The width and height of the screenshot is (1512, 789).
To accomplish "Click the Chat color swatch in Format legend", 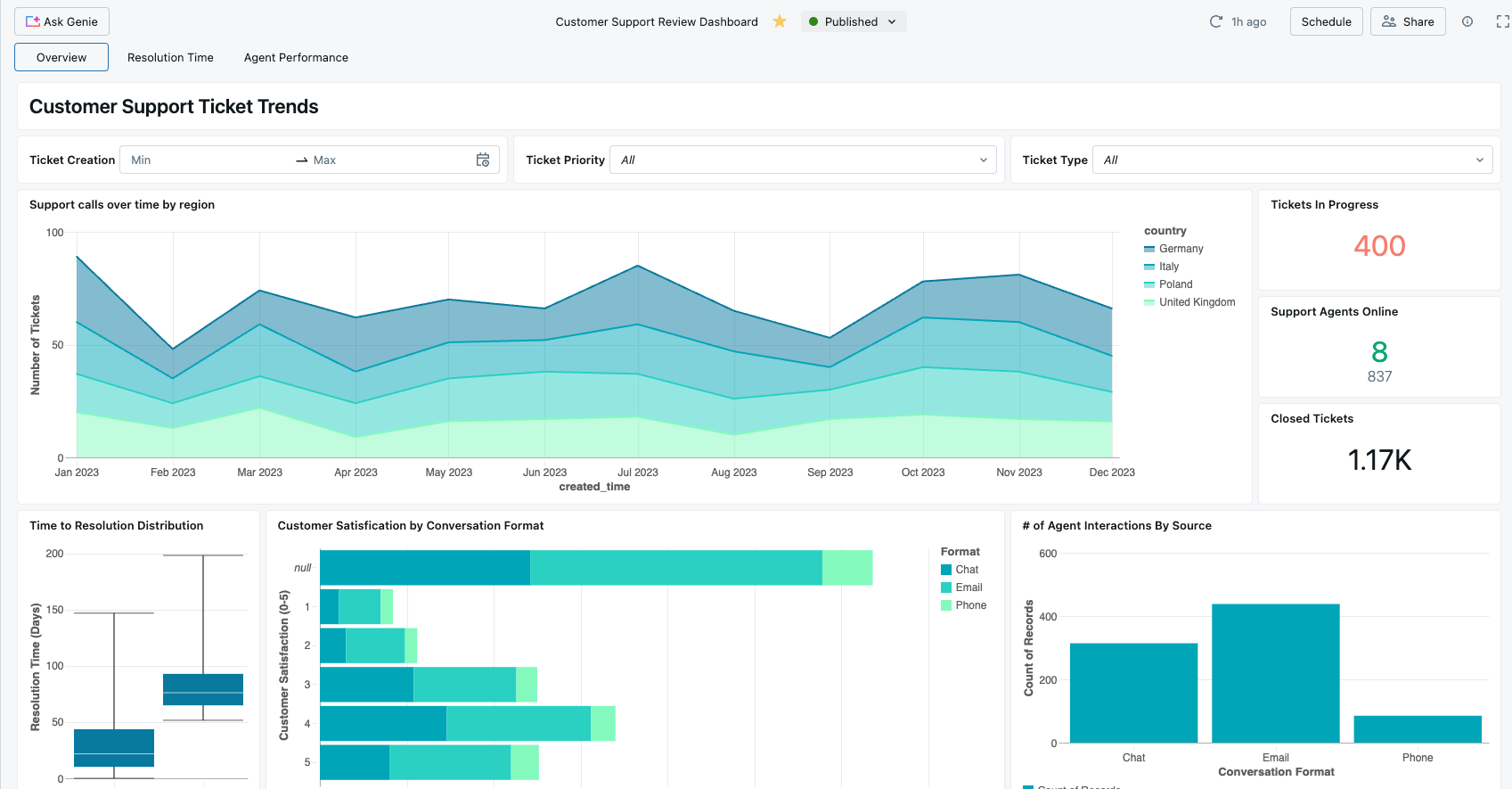I will pyautogui.click(x=946, y=570).
